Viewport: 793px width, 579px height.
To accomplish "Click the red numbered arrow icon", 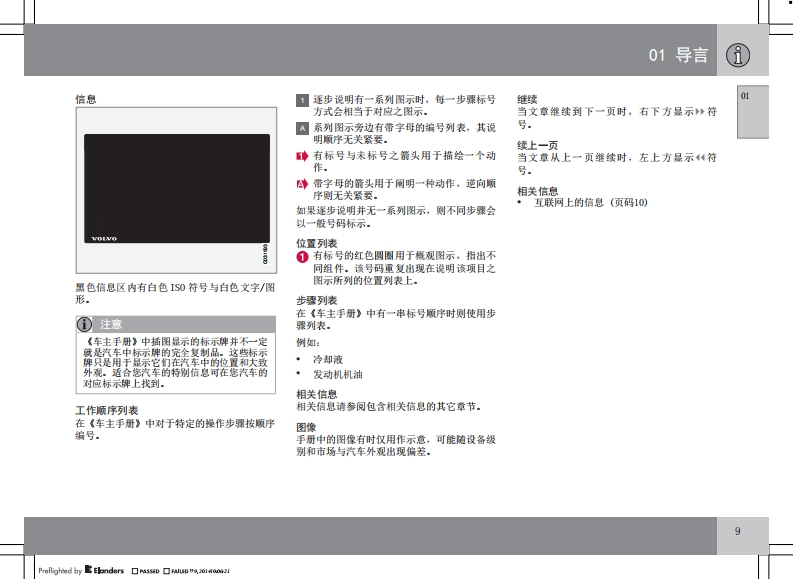I will point(303,157).
